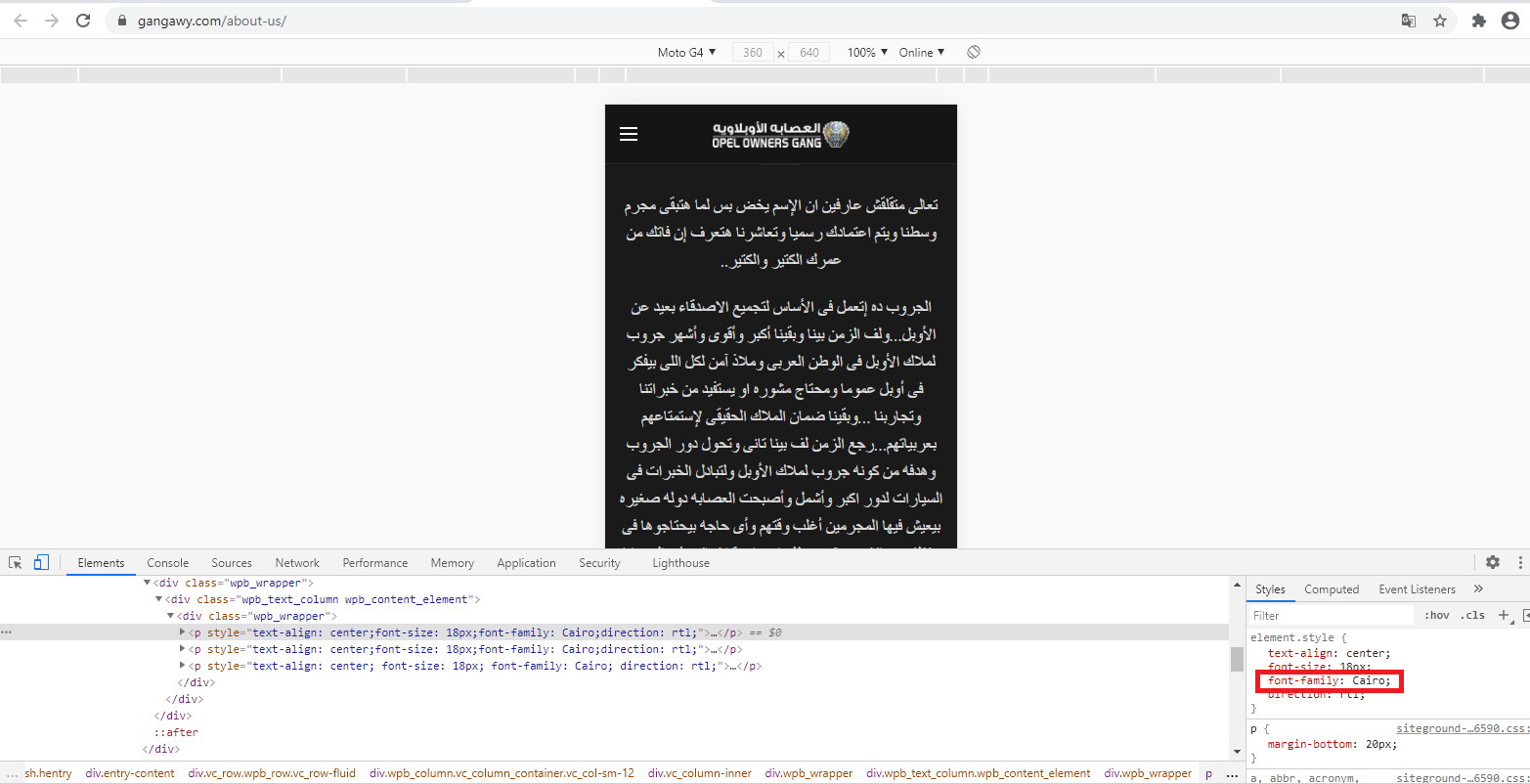Open DevTools more options menu
The height and width of the screenshot is (784, 1530).
pyautogui.click(x=1520, y=562)
